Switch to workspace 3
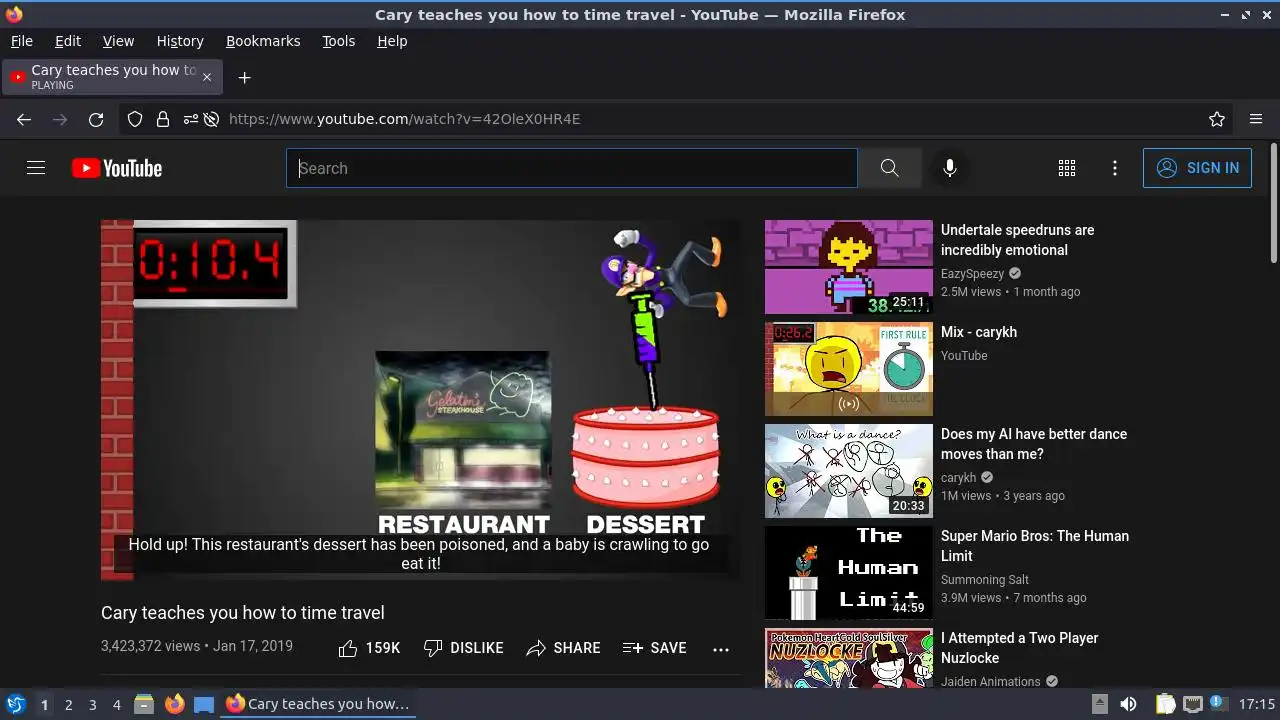The height and width of the screenshot is (720, 1280). click(92, 705)
